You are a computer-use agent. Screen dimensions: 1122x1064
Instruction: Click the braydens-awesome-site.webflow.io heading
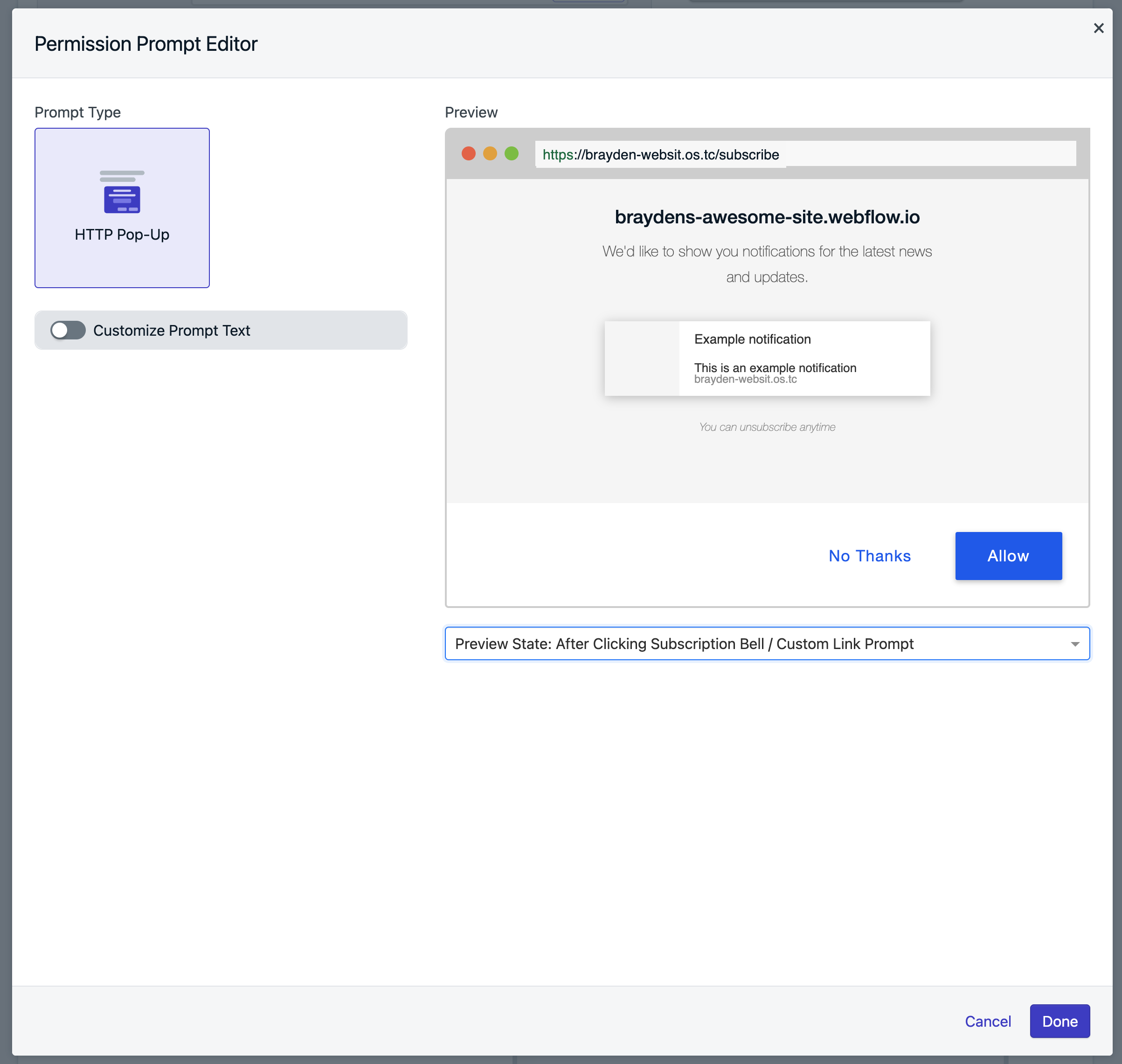click(767, 217)
